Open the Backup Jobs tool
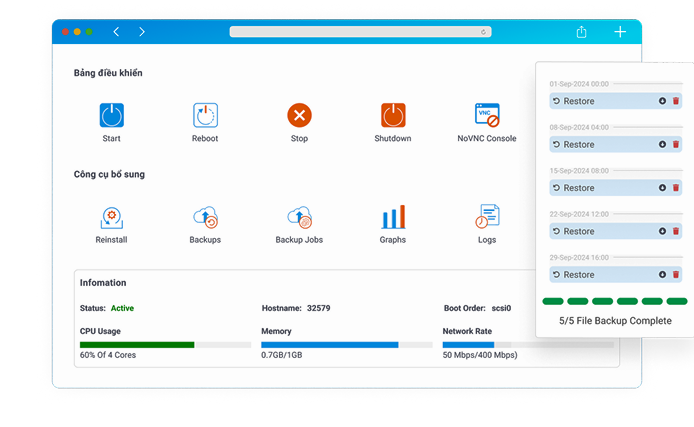694x427 pixels. pyautogui.click(x=299, y=216)
